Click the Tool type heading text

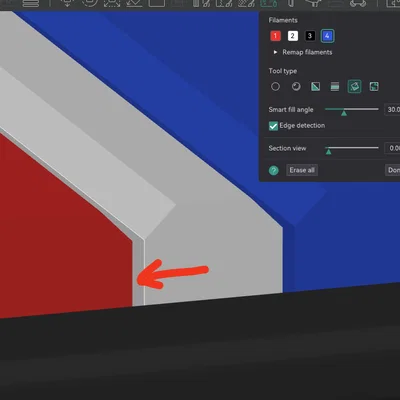pos(283,71)
